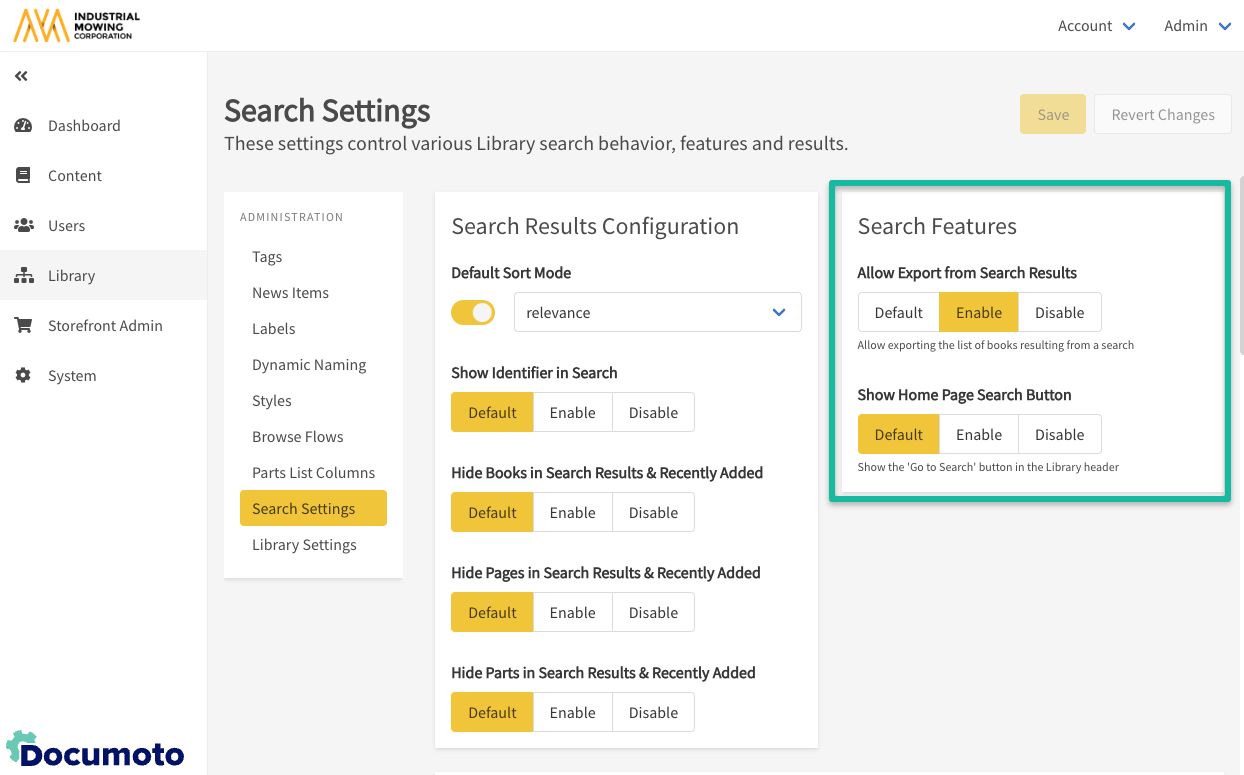This screenshot has height=775, width=1244.
Task: Collapse the sidebar with double chevron icon
Action: tap(21, 76)
